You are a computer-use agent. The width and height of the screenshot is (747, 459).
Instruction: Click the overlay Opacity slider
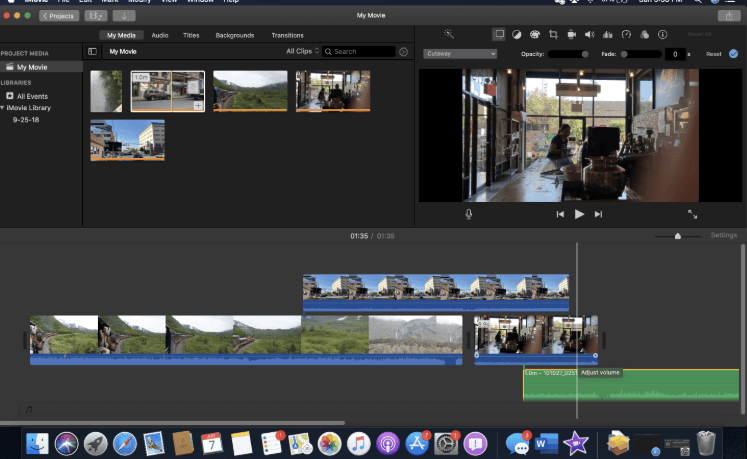(568, 54)
